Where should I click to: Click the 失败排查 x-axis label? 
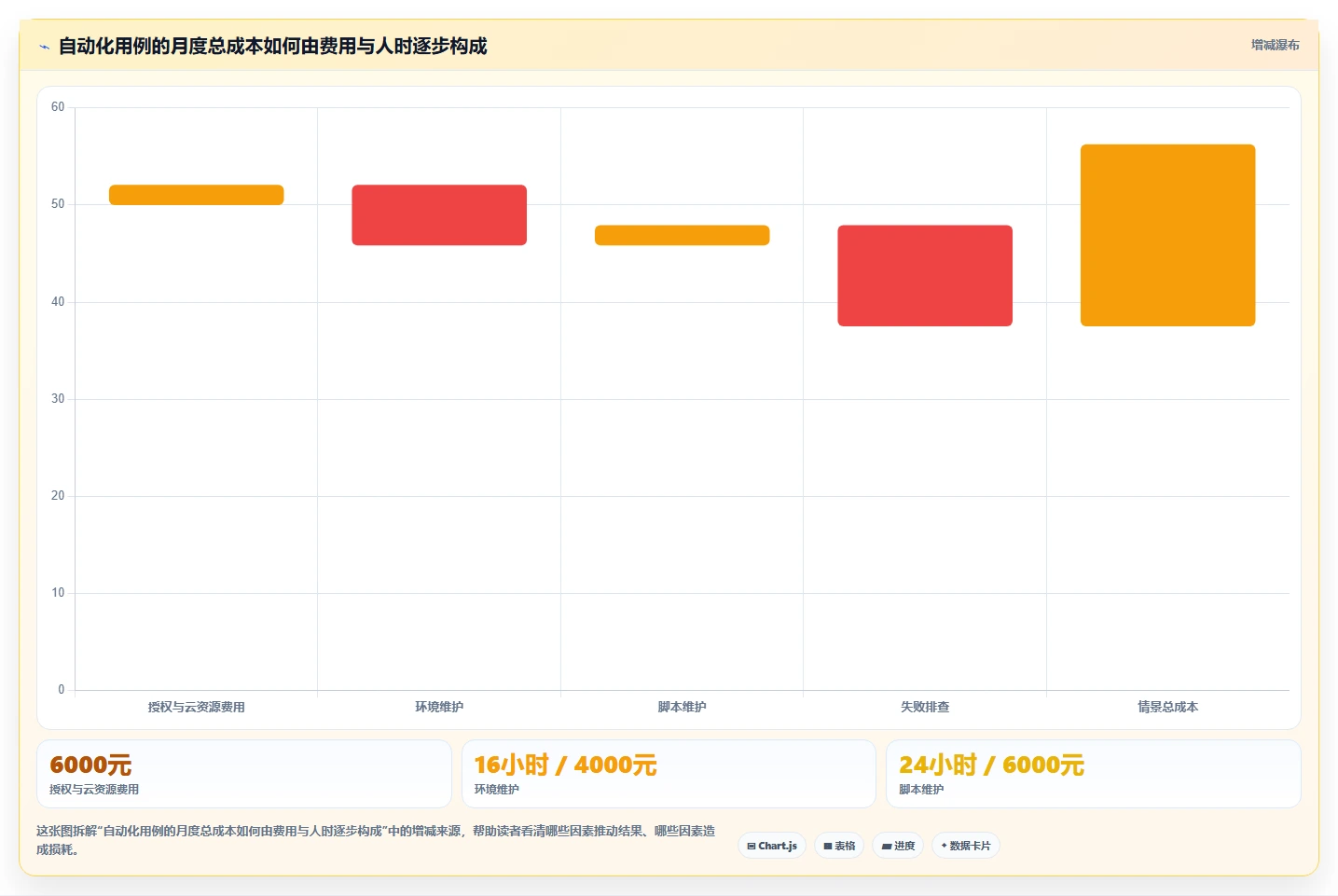925,707
